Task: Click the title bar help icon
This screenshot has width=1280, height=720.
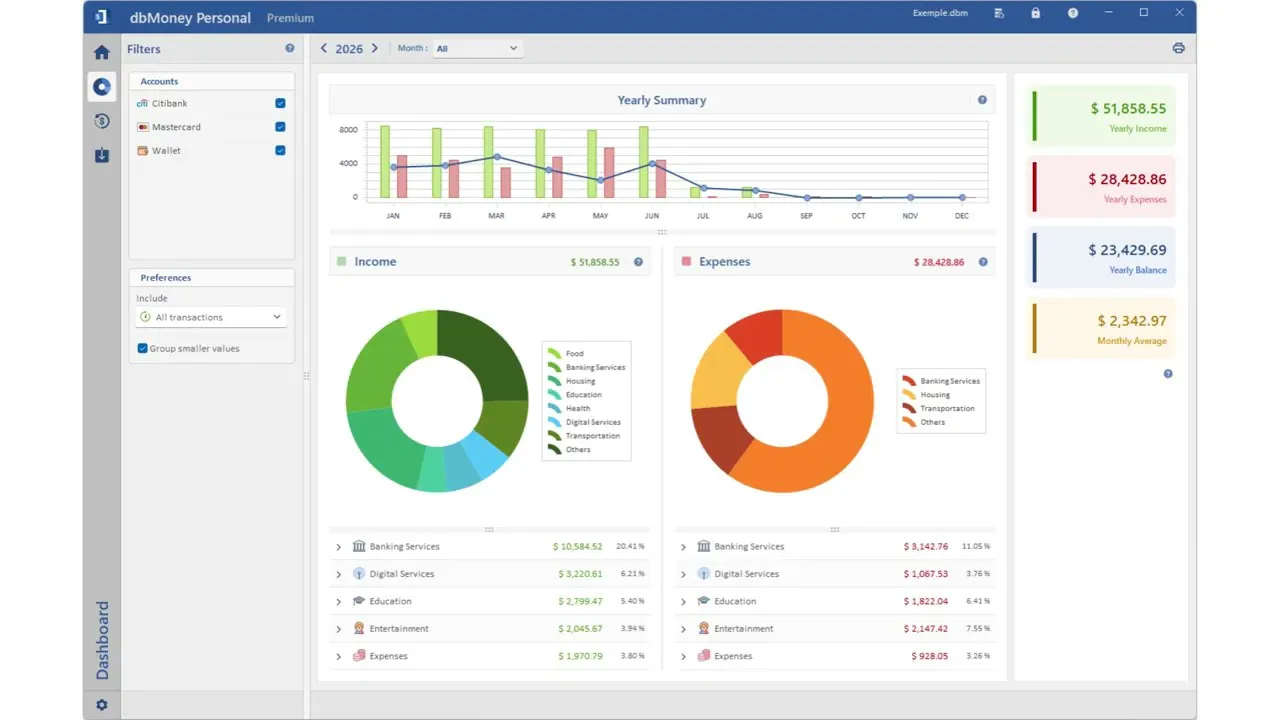Action: tap(1073, 13)
